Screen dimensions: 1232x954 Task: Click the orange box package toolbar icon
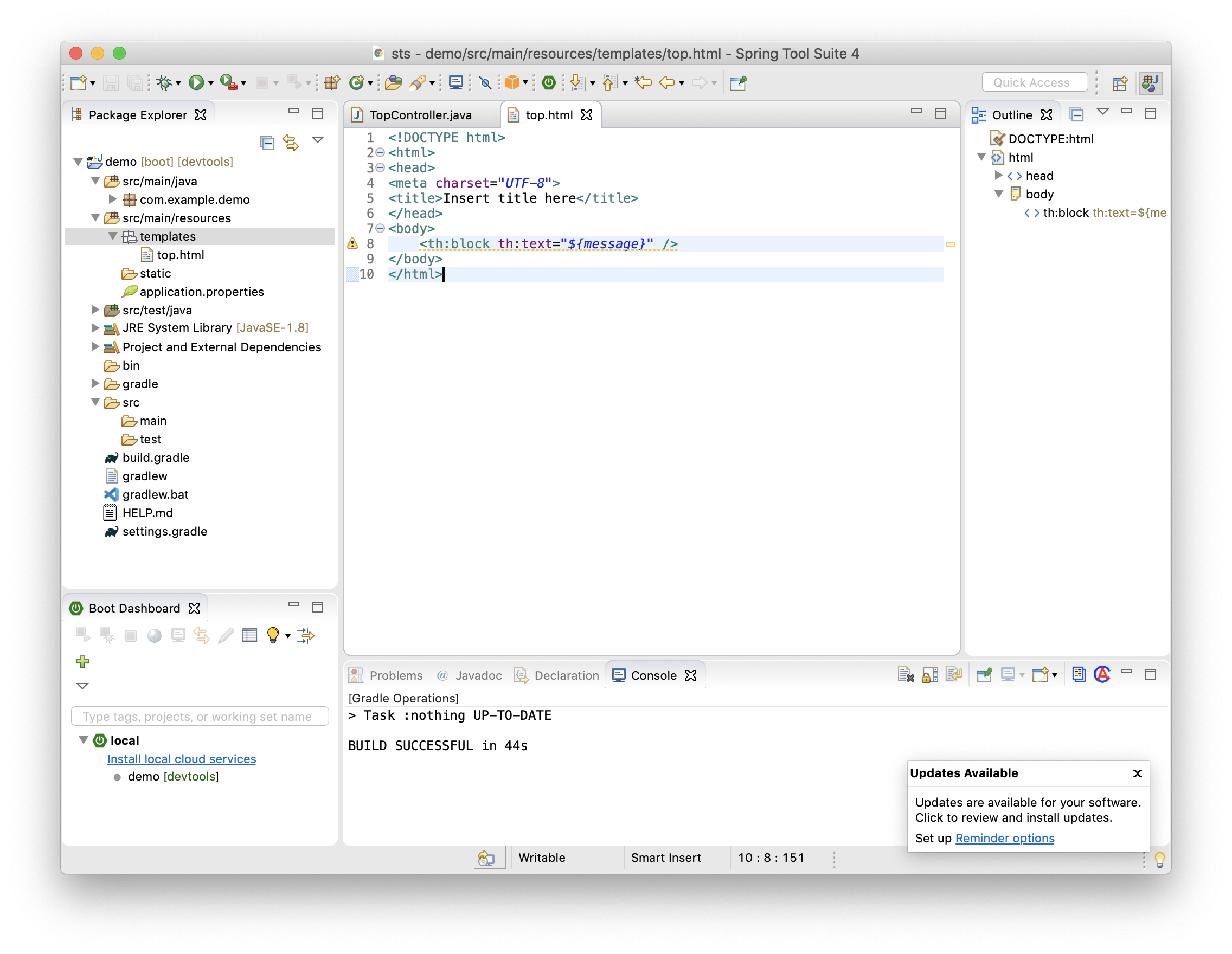[x=512, y=83]
